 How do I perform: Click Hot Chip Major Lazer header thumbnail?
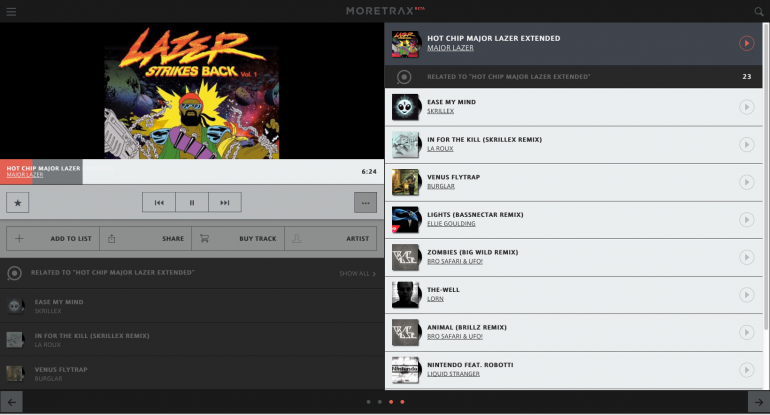(406, 44)
